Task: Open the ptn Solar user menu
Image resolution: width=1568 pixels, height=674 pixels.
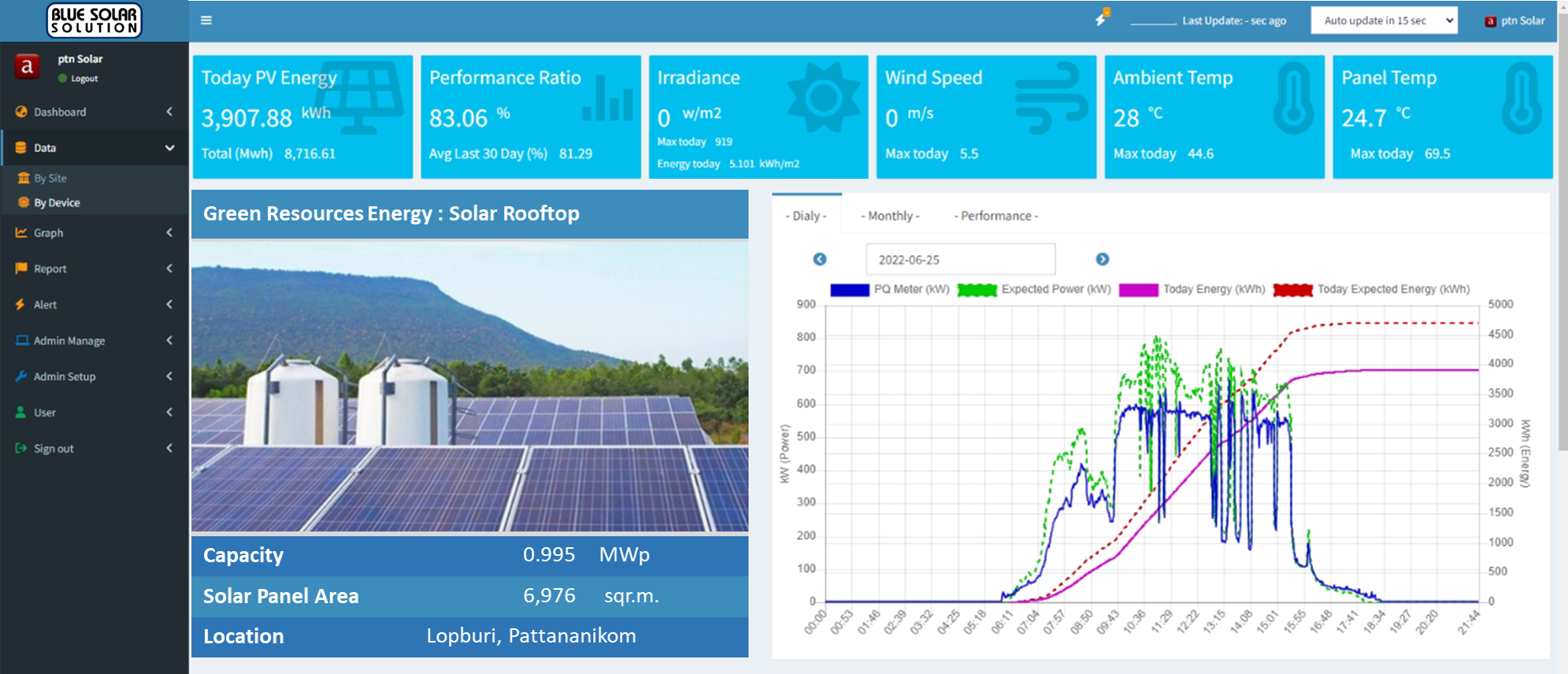Action: [1514, 20]
